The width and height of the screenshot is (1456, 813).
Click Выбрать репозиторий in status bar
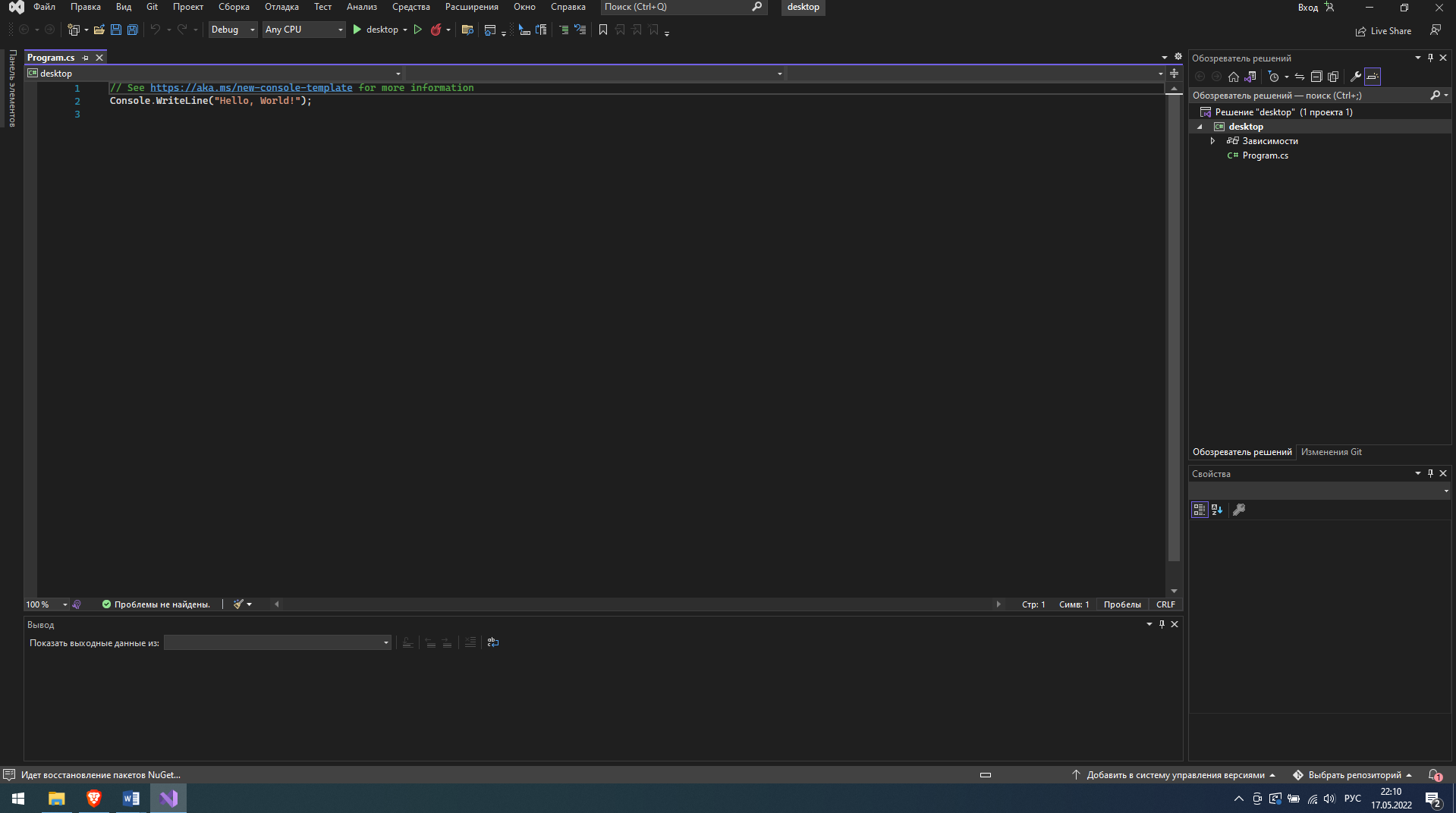[x=1354, y=775]
